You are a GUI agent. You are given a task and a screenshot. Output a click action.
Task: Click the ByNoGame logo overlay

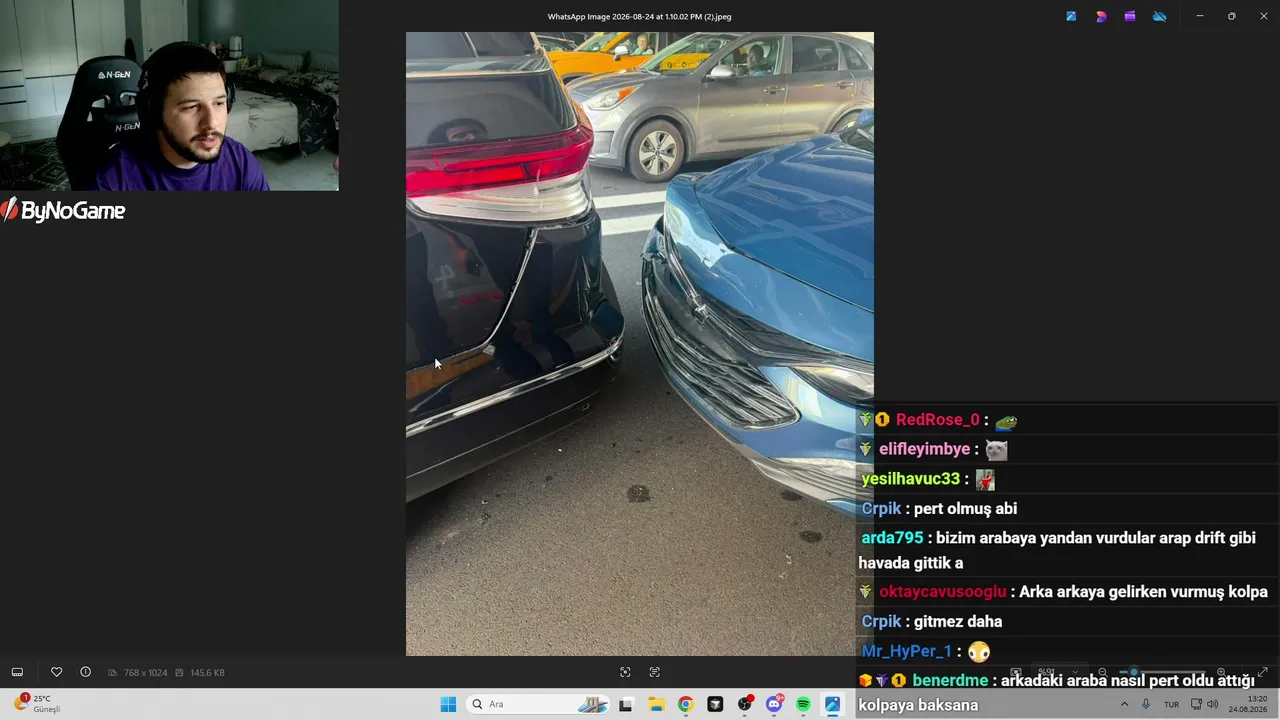click(63, 210)
